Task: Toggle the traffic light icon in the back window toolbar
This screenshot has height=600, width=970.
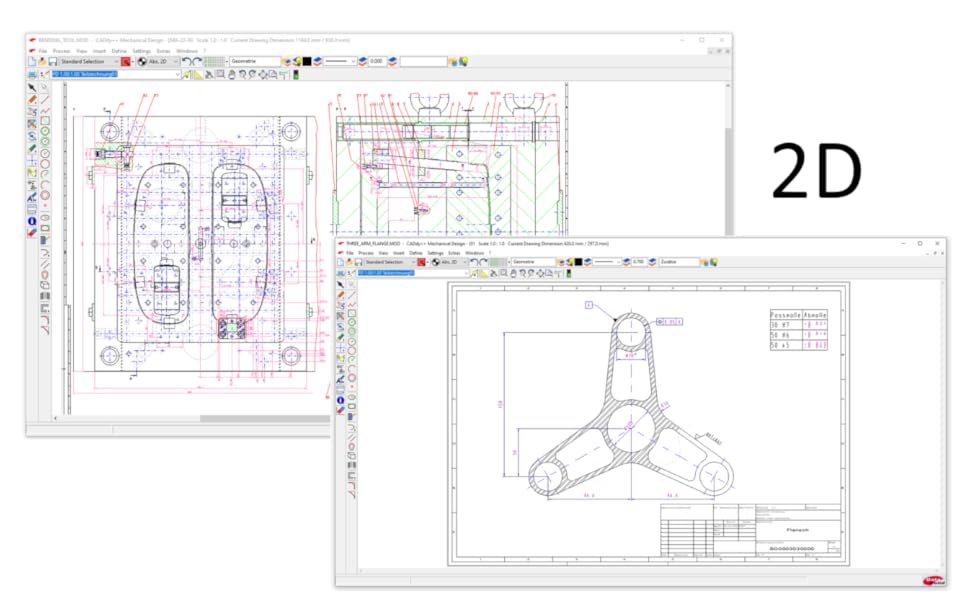Action: point(296,74)
